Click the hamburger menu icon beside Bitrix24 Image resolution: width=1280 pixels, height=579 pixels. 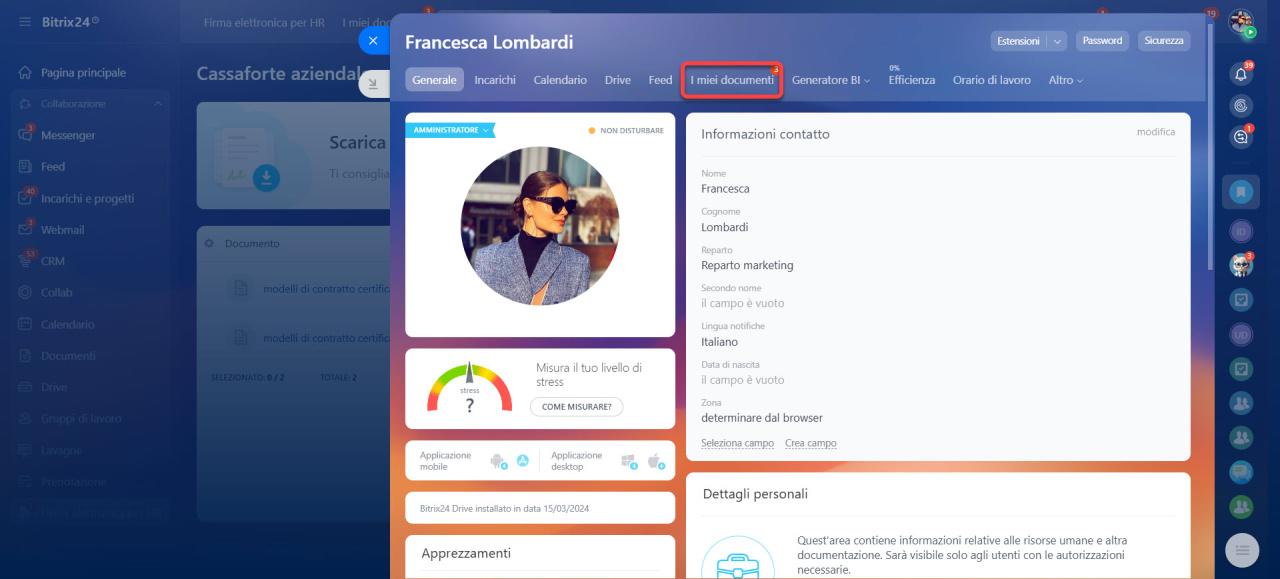[x=25, y=21]
